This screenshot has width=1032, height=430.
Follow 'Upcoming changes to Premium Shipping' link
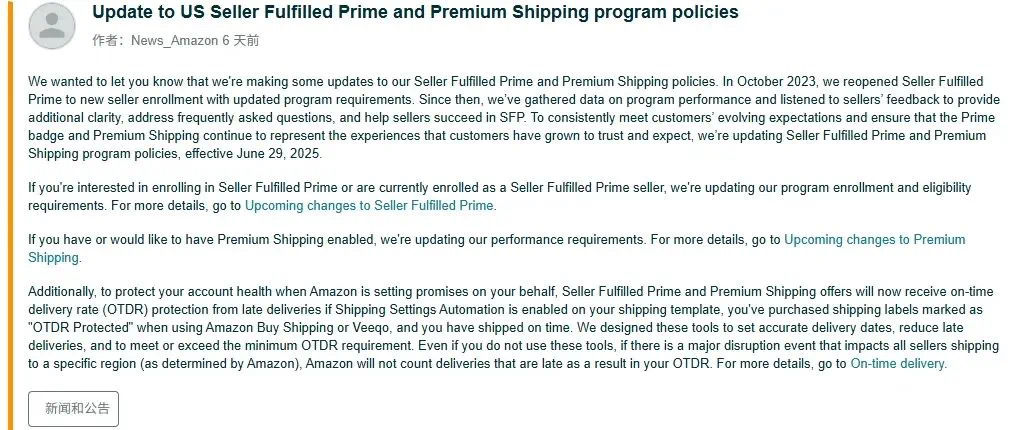497,248
